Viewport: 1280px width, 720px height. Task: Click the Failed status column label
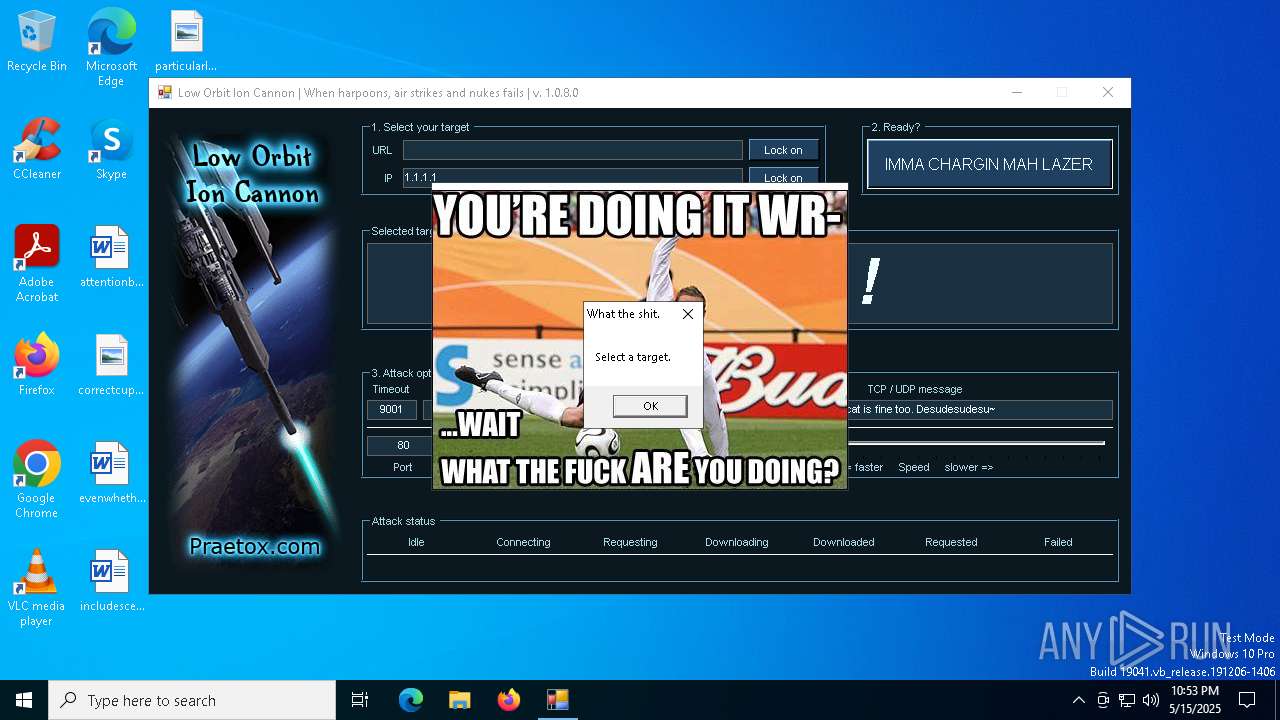[1058, 542]
